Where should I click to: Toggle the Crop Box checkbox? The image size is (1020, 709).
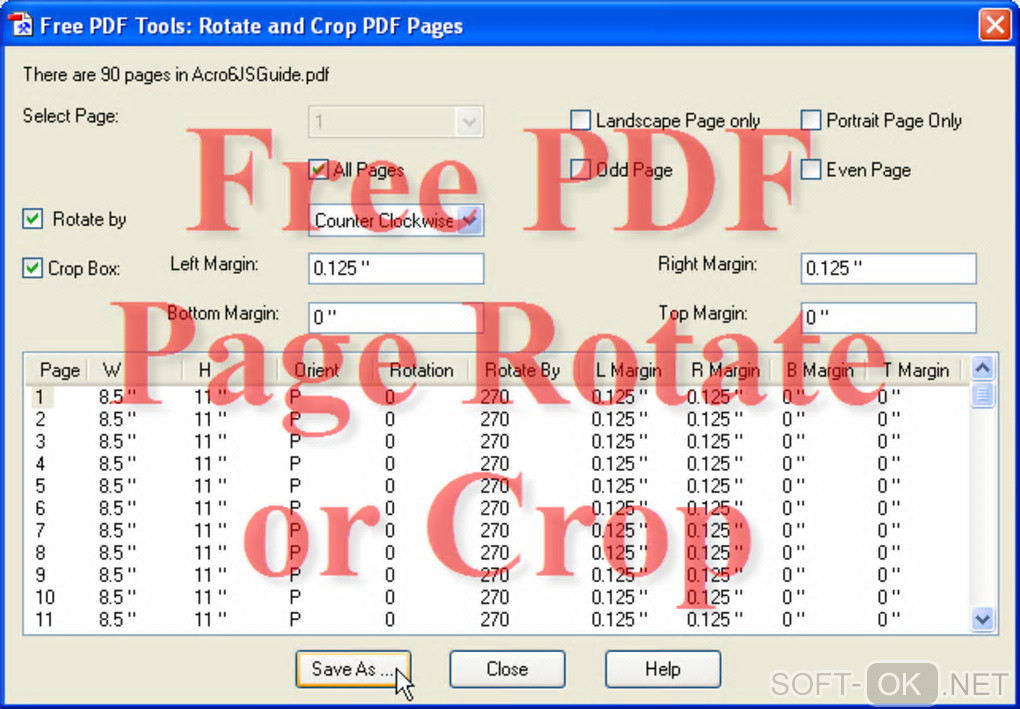33,268
